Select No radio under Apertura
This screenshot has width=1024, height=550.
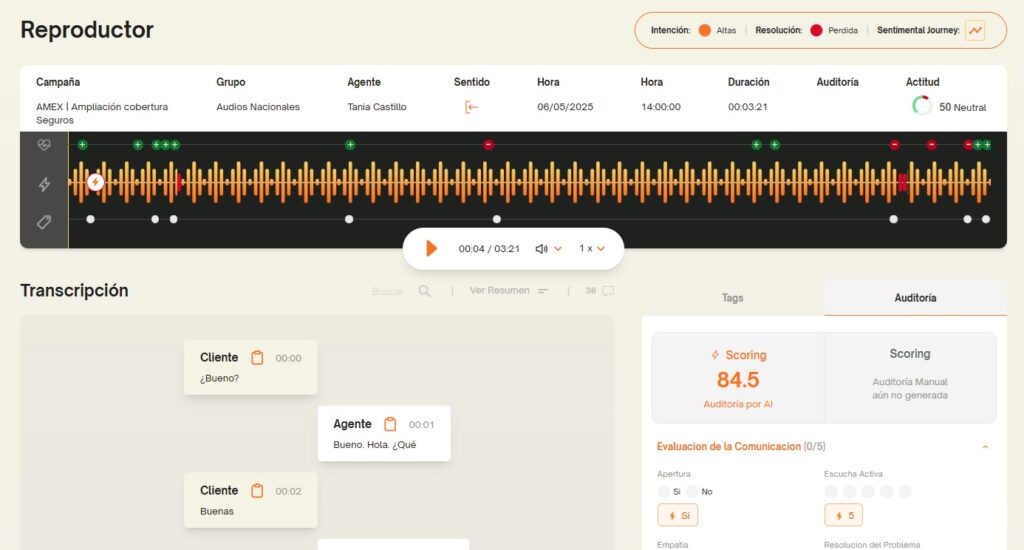pos(692,492)
